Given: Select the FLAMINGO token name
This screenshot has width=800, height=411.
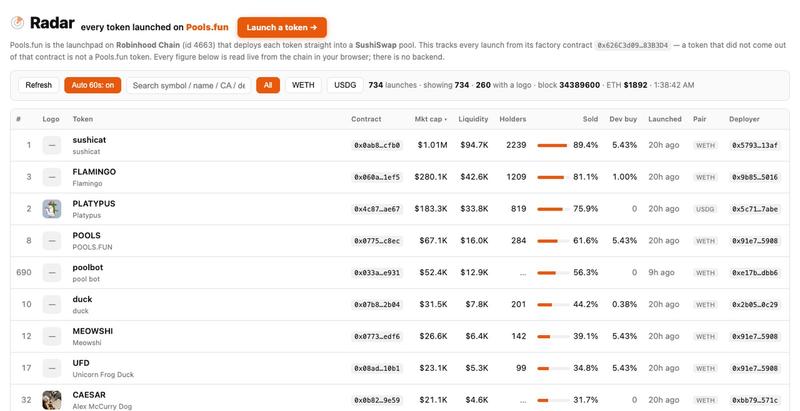Looking at the screenshot, I should [x=94, y=172].
